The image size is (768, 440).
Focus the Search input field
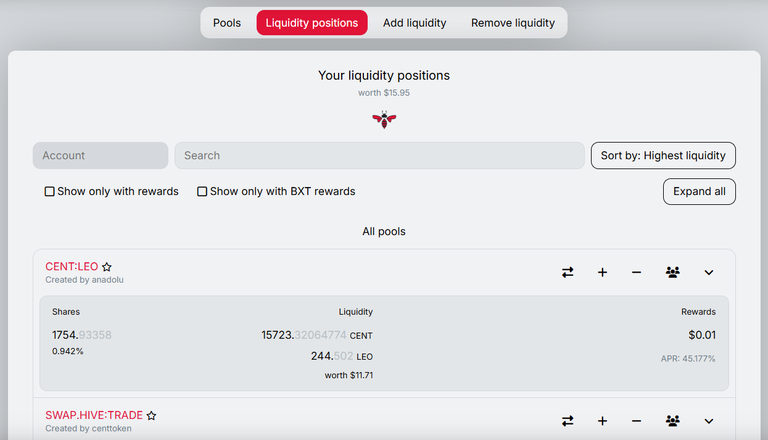380,155
